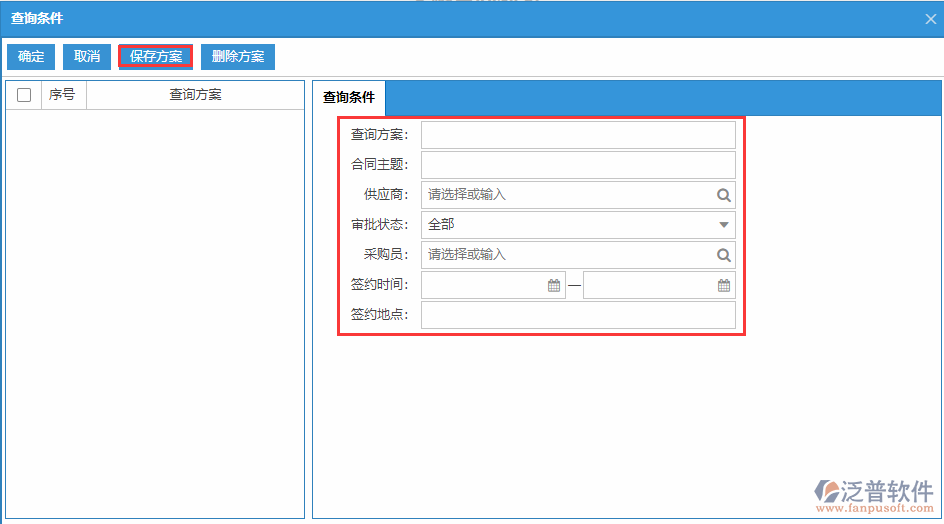Tick the select-all checkbox in the list header
Screen dimensions: 944x524
(x=24, y=95)
